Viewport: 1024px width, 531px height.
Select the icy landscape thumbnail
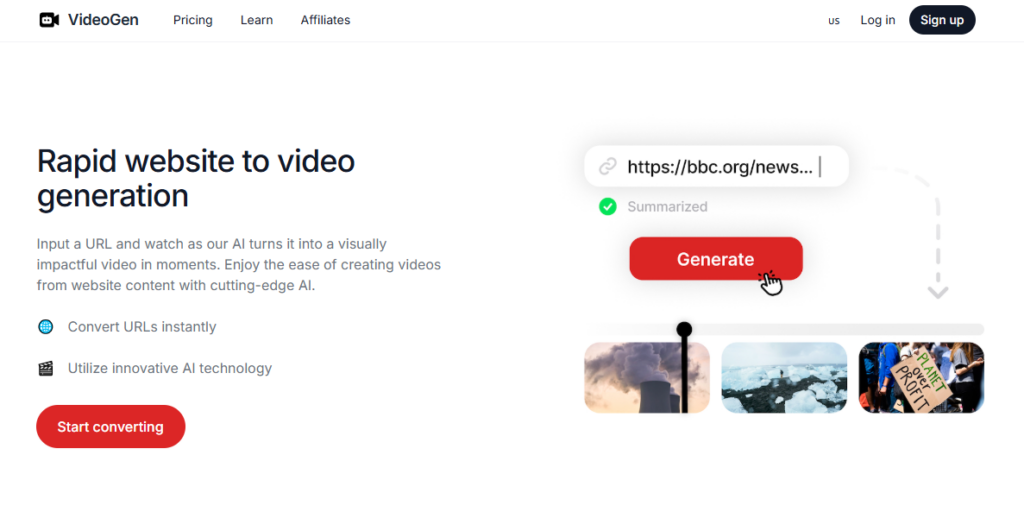[x=784, y=378]
